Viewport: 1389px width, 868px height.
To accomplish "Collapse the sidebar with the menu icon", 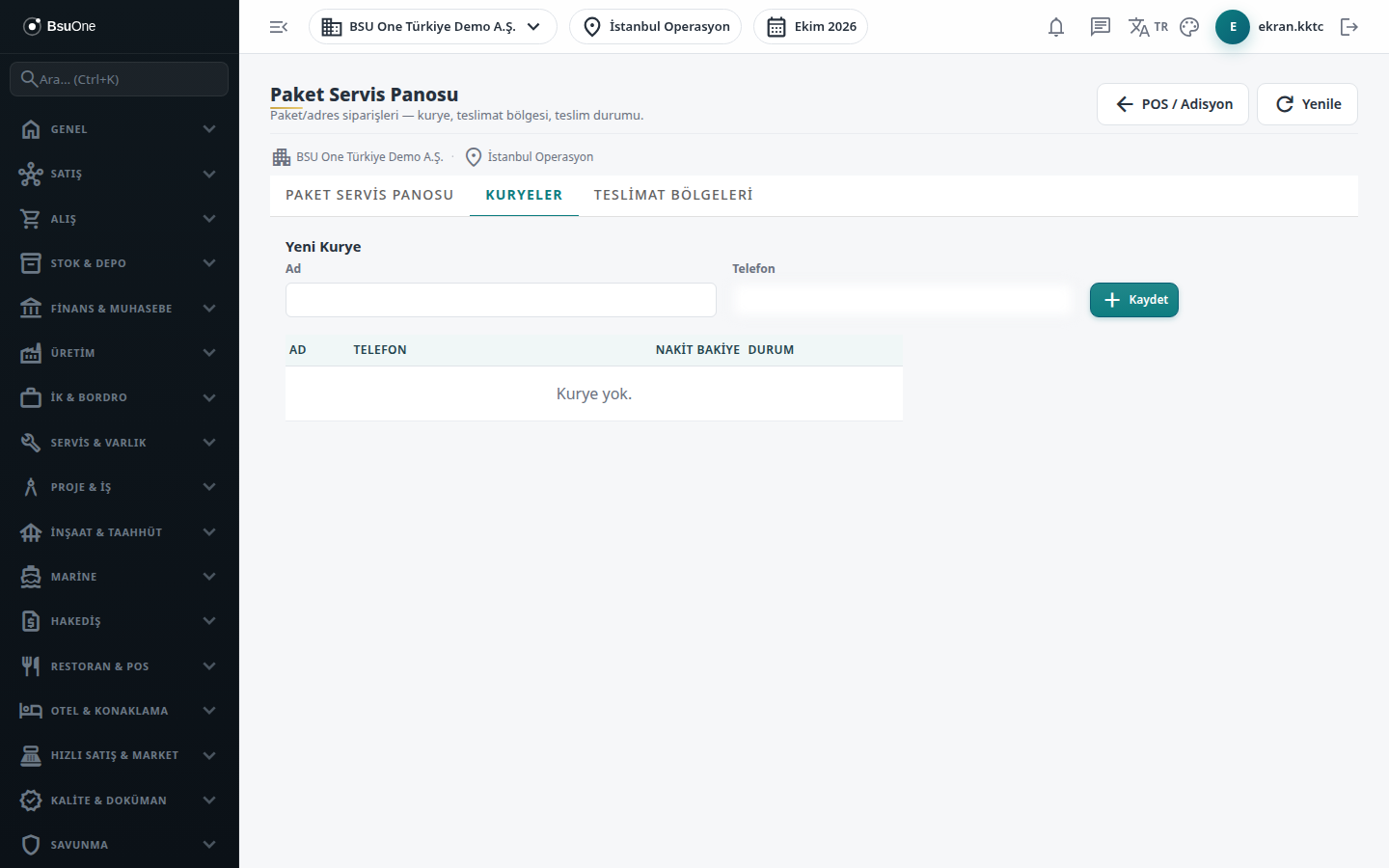I will 279,27.
